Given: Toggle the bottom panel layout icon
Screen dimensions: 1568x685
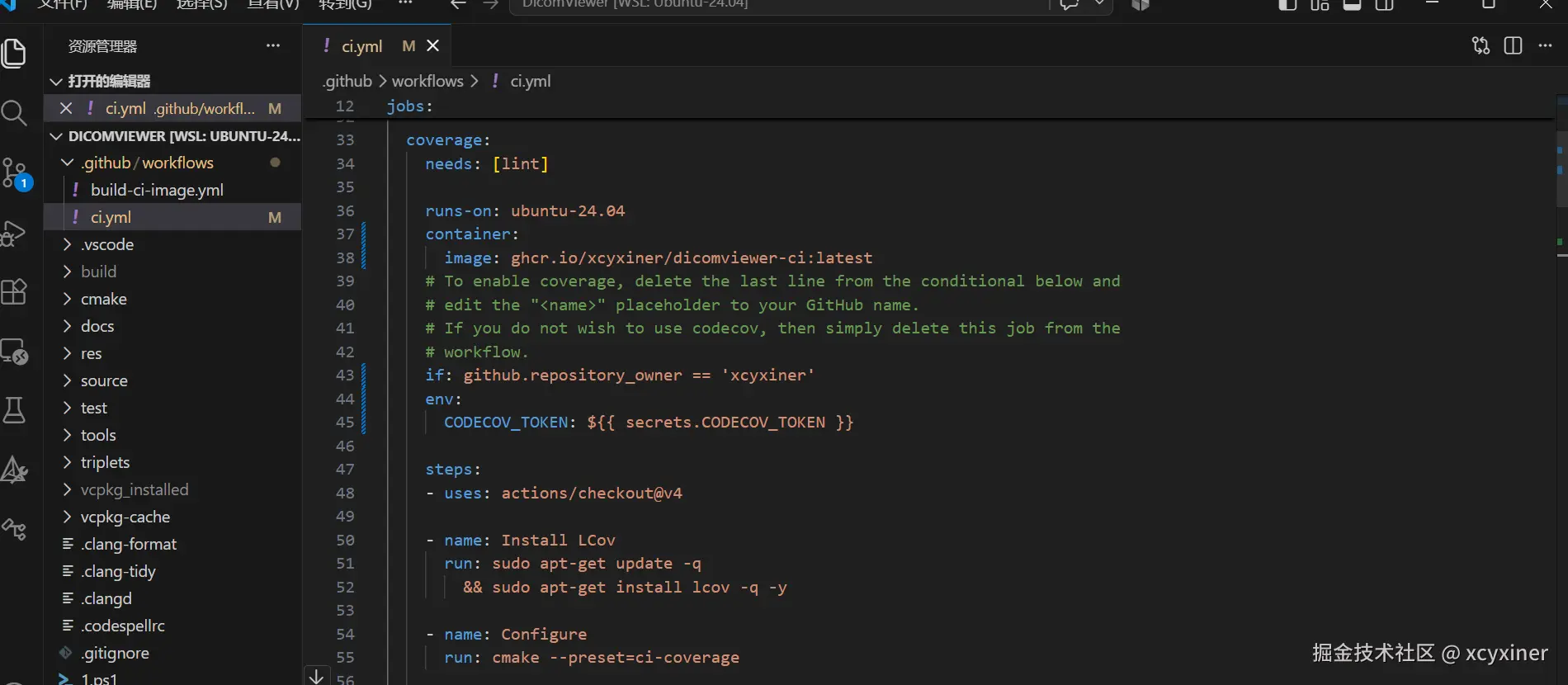Looking at the screenshot, I should click(1352, 5).
